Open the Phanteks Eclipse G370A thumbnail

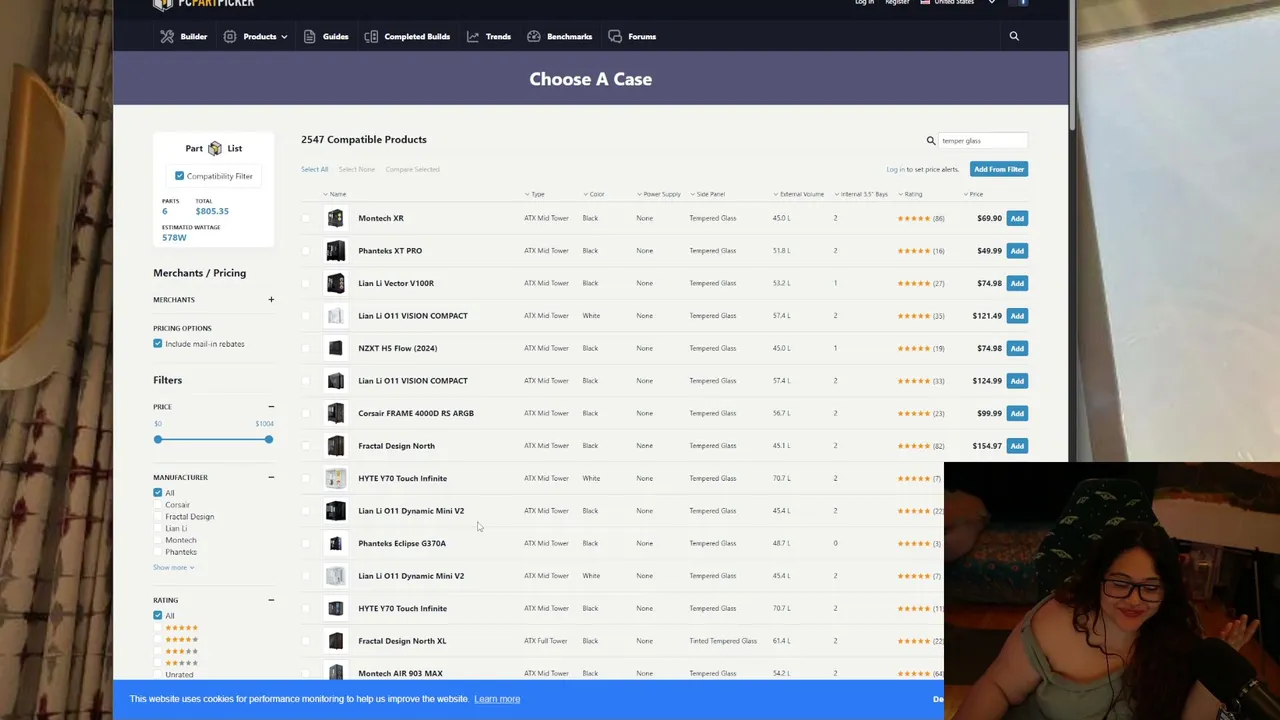335,543
